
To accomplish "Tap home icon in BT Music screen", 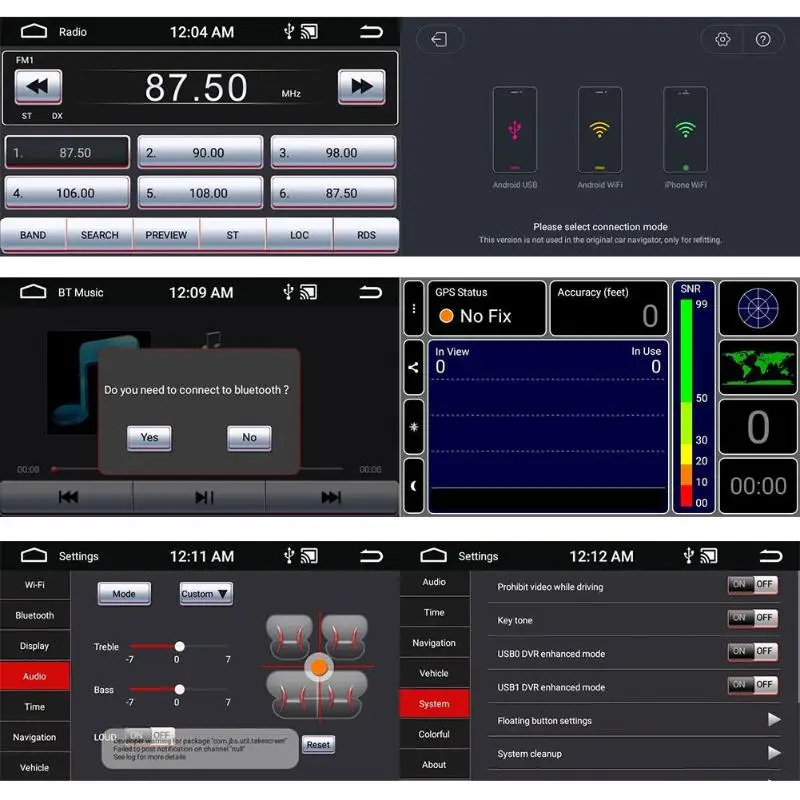I will pos(33,292).
